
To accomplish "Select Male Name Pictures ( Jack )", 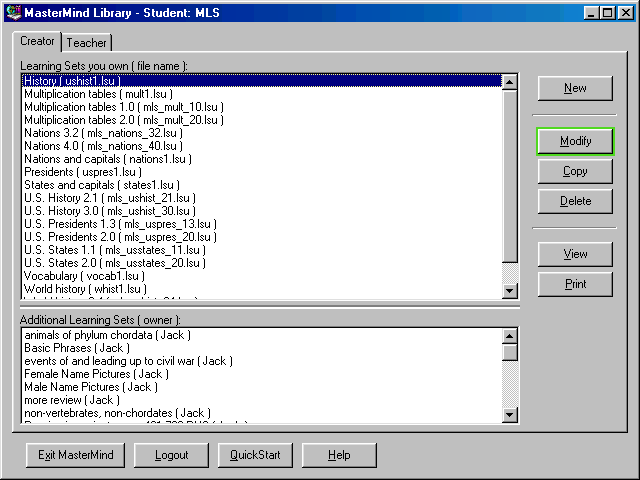I will coord(262,387).
